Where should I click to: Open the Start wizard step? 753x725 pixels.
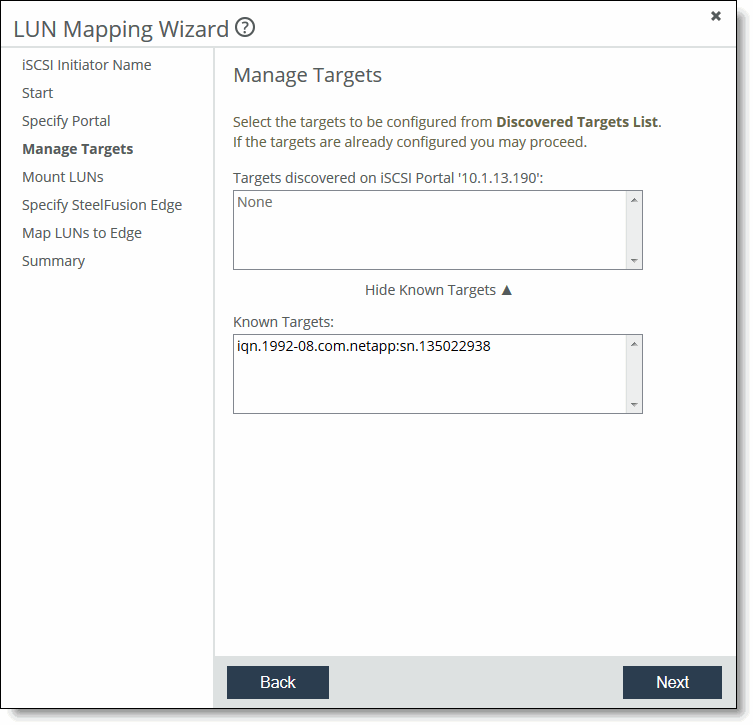click(x=38, y=93)
